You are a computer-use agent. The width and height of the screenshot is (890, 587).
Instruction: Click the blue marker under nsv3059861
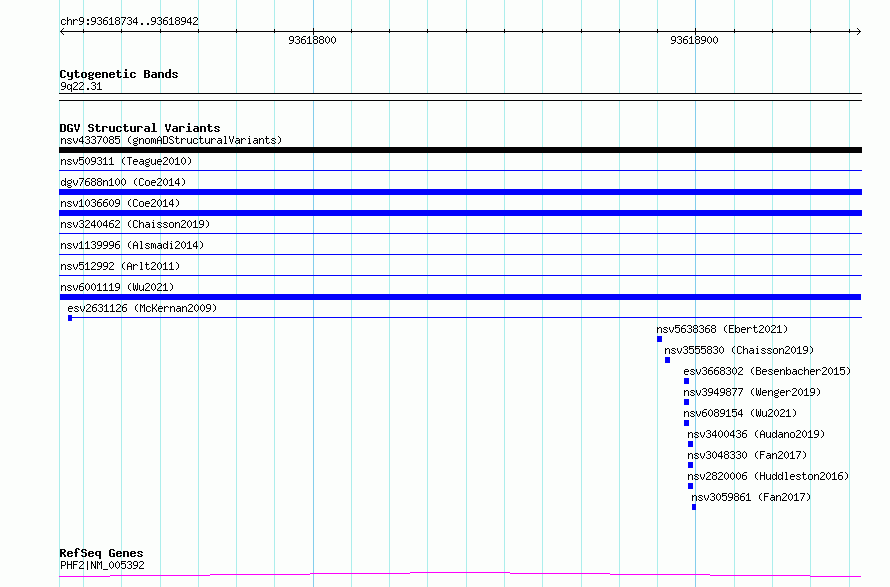point(694,508)
